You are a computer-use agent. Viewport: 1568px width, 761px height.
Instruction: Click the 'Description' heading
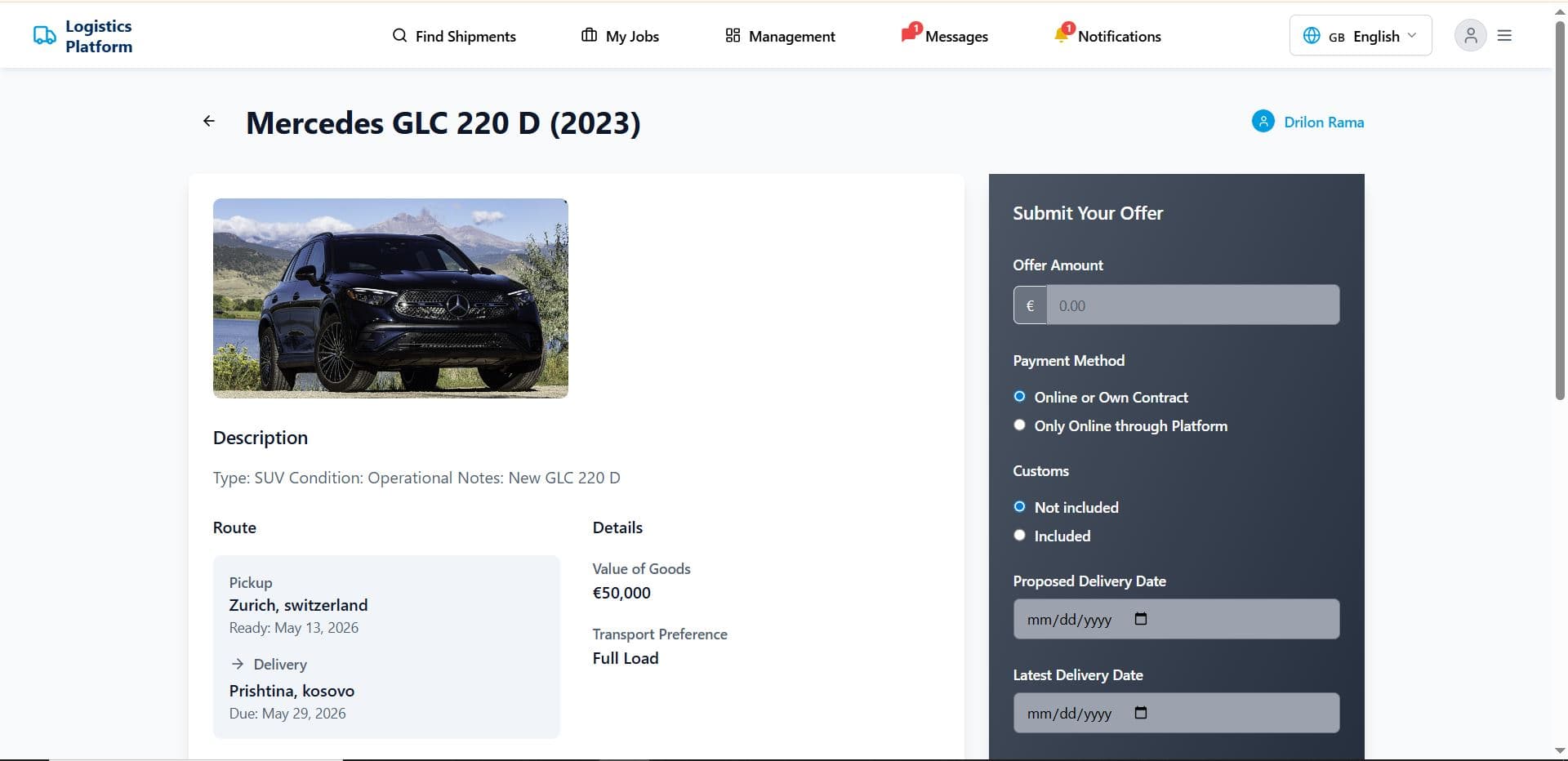pos(261,438)
